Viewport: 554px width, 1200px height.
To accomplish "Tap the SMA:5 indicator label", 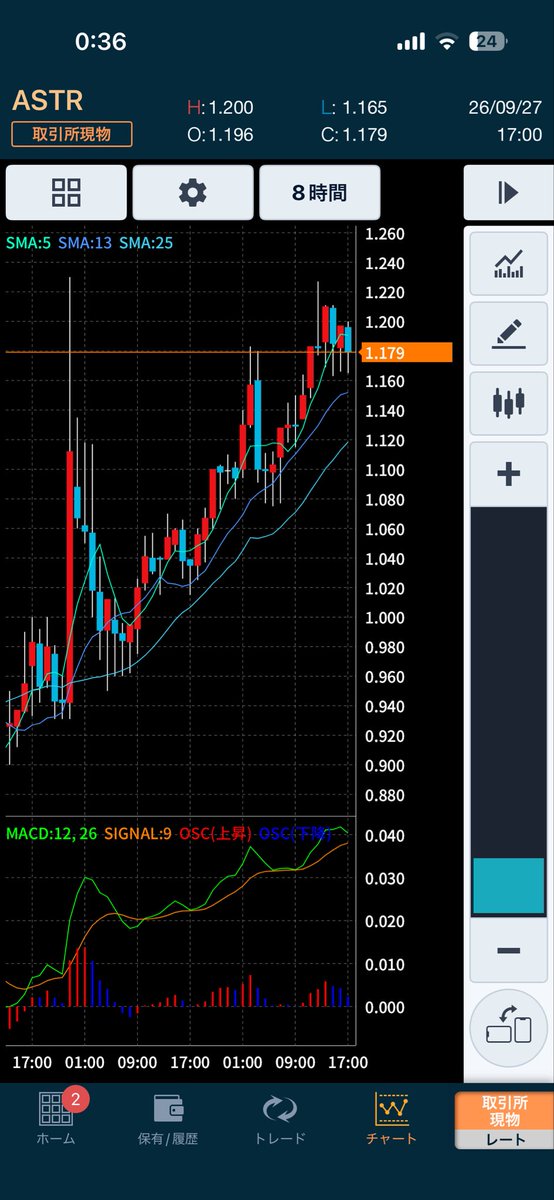I will tap(29, 242).
